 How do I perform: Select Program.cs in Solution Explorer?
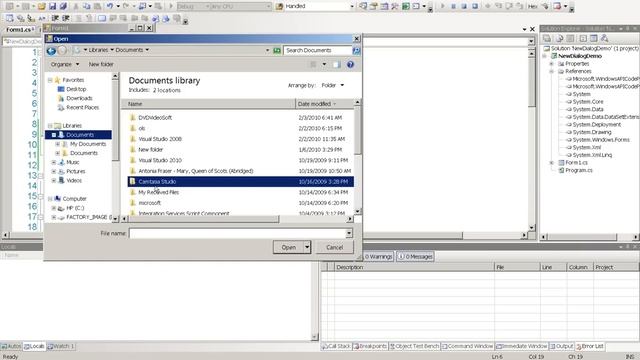pyautogui.click(x=579, y=171)
